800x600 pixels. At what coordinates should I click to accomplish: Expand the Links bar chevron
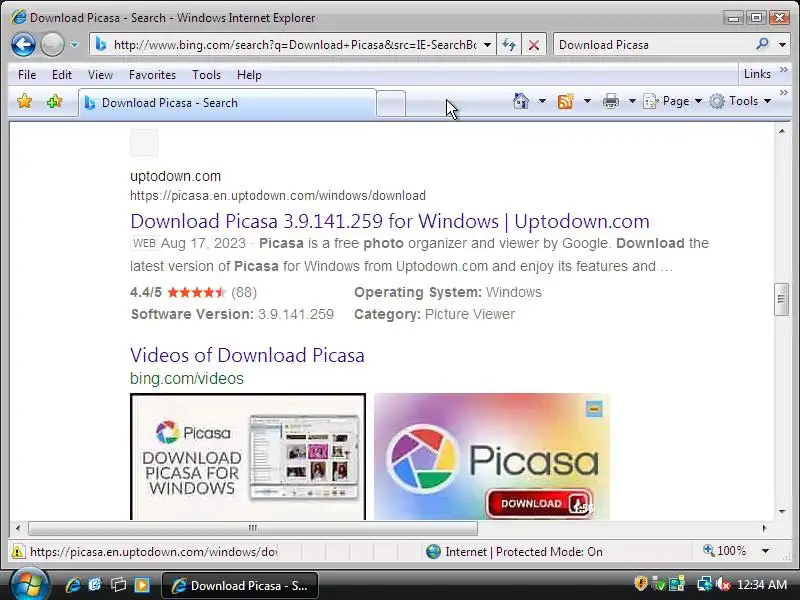coord(784,69)
